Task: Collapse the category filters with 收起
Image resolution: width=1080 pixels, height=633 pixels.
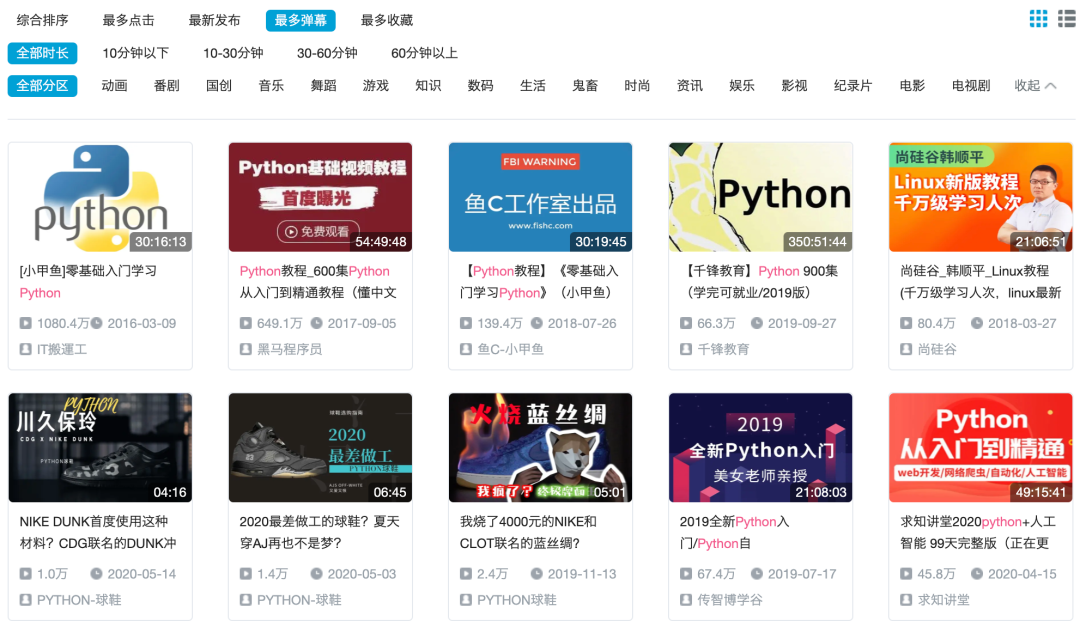Action: [1035, 85]
